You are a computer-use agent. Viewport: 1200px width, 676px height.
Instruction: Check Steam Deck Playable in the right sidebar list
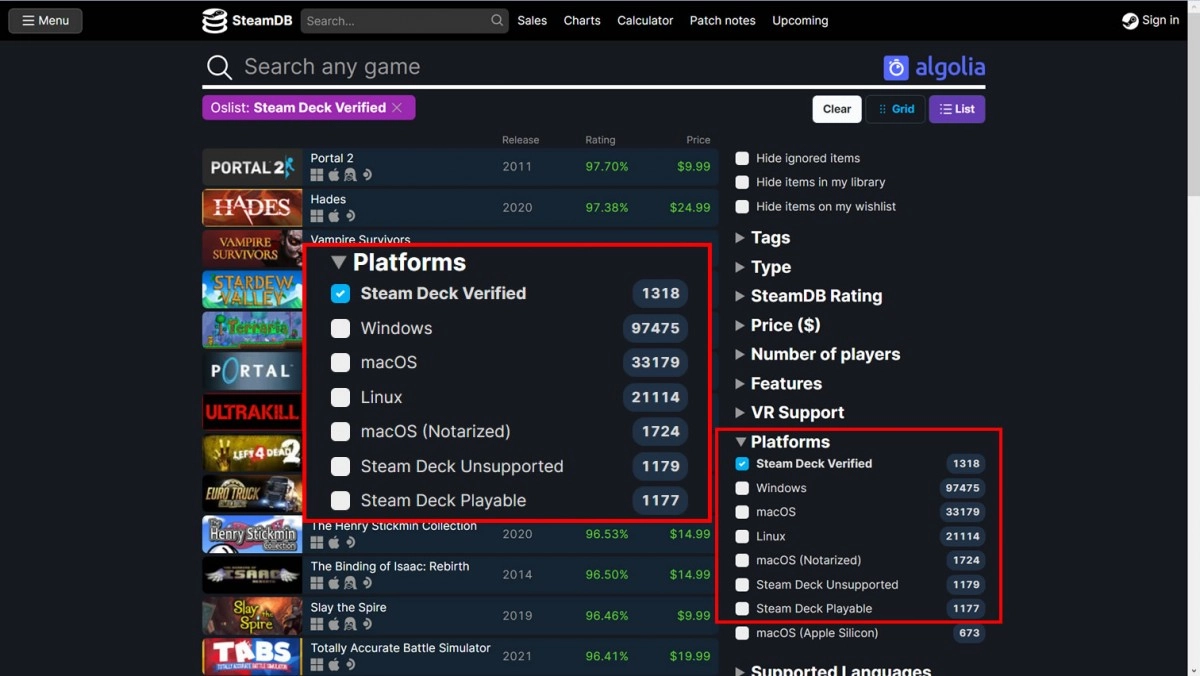(x=742, y=608)
